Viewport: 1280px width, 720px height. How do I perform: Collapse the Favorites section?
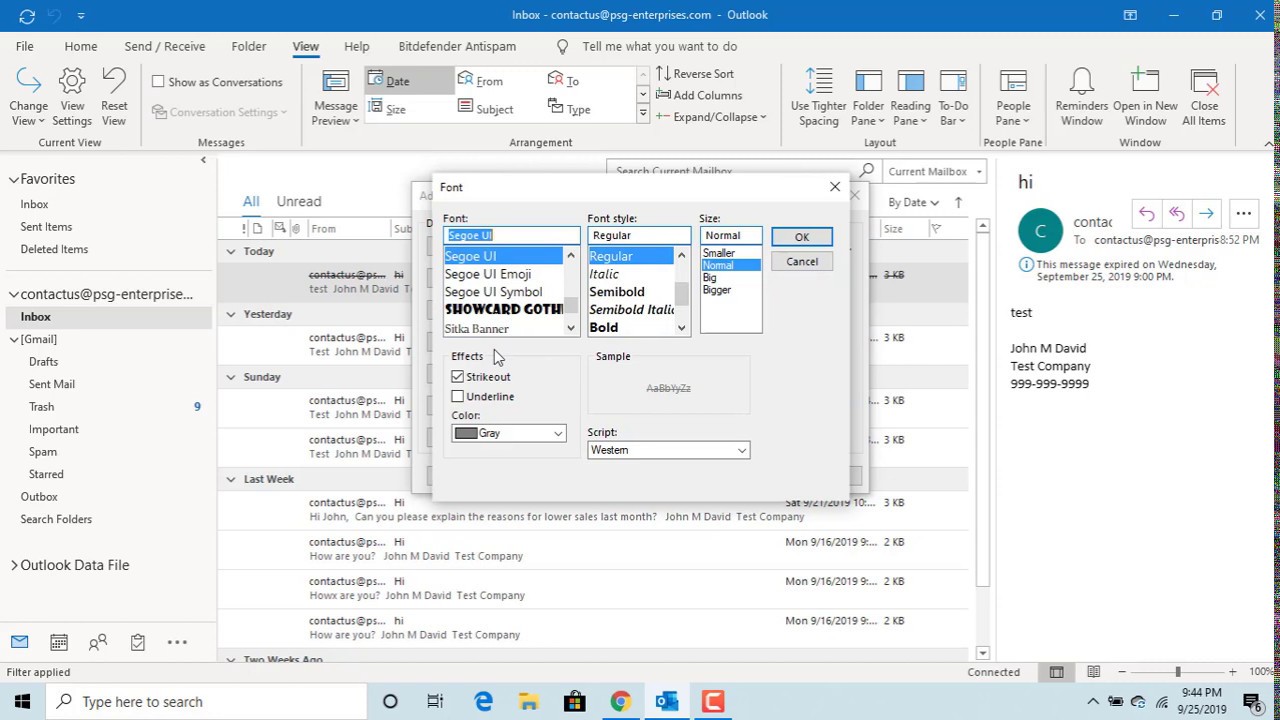[x=14, y=180]
